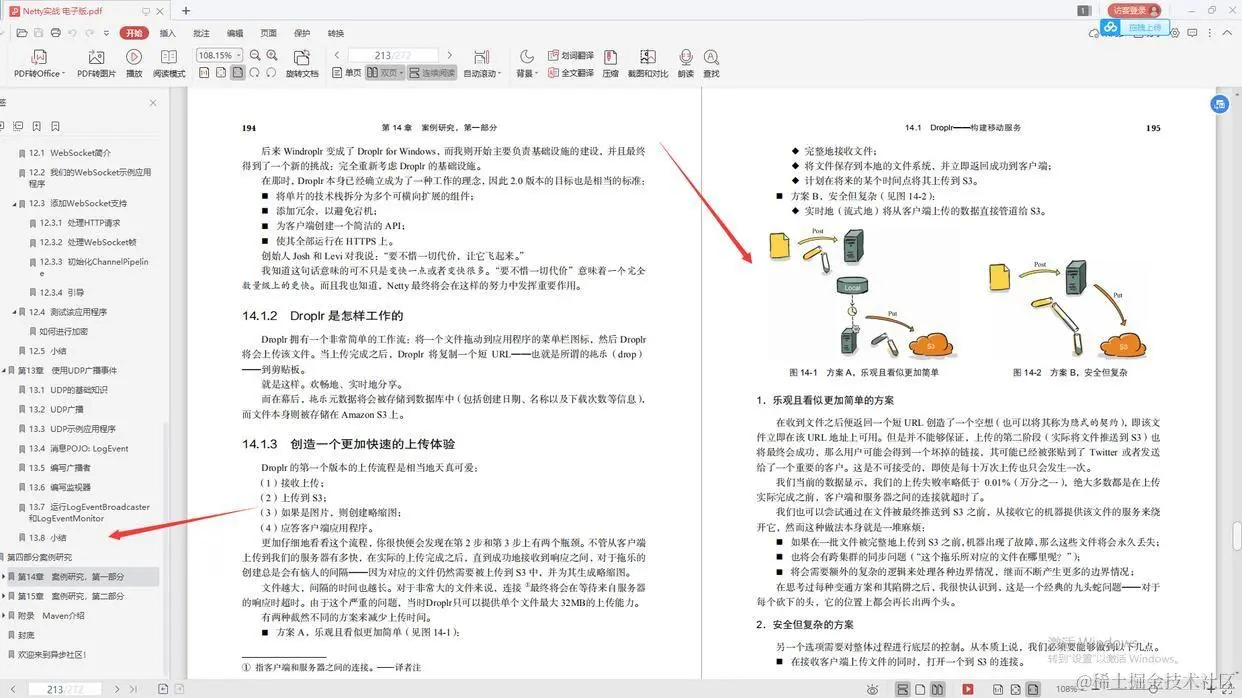Open a new tab with the plus button
Image resolution: width=1242 pixels, height=698 pixels.
click(186, 10)
